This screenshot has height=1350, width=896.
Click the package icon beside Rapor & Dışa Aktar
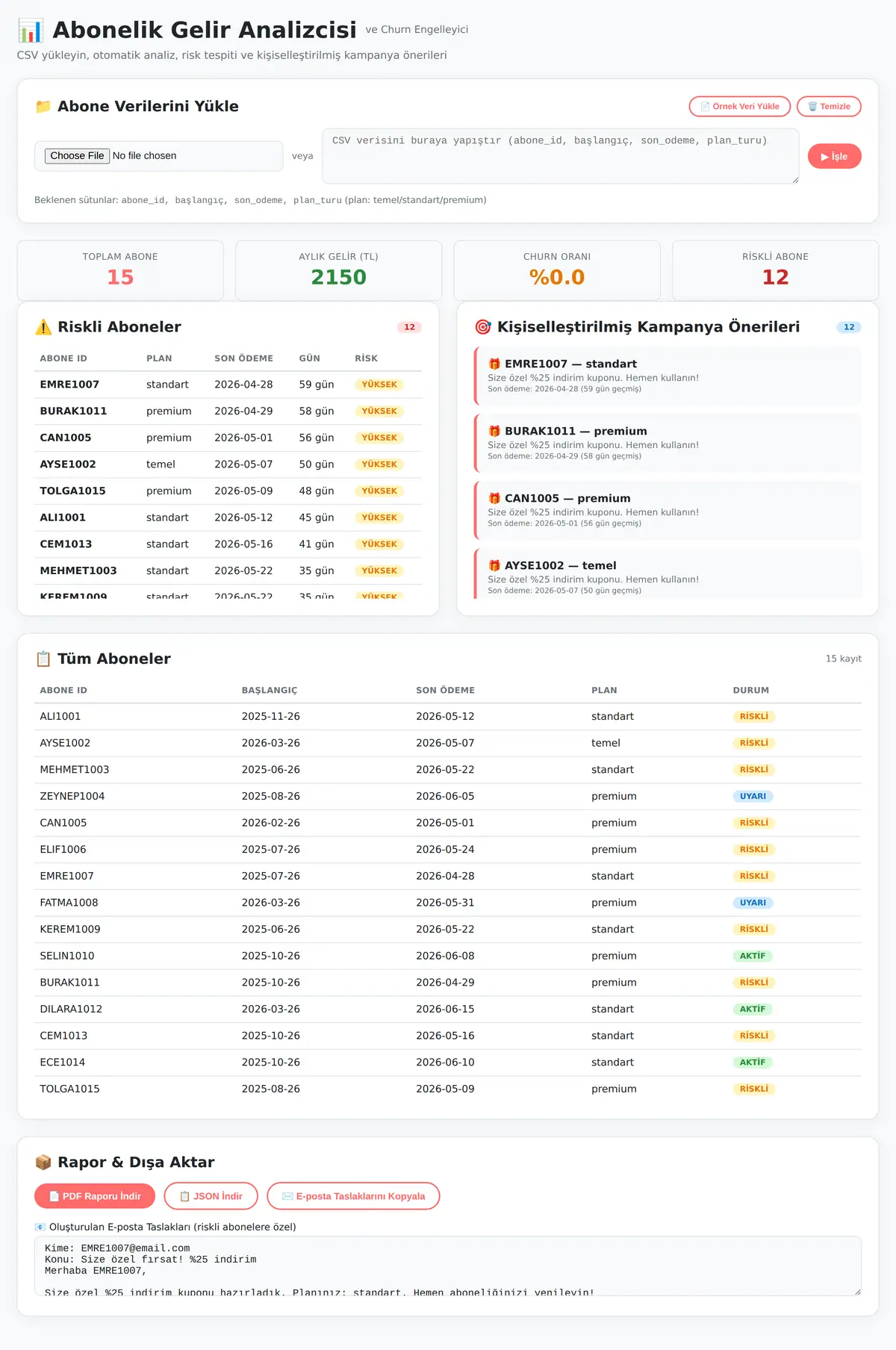click(x=43, y=1162)
